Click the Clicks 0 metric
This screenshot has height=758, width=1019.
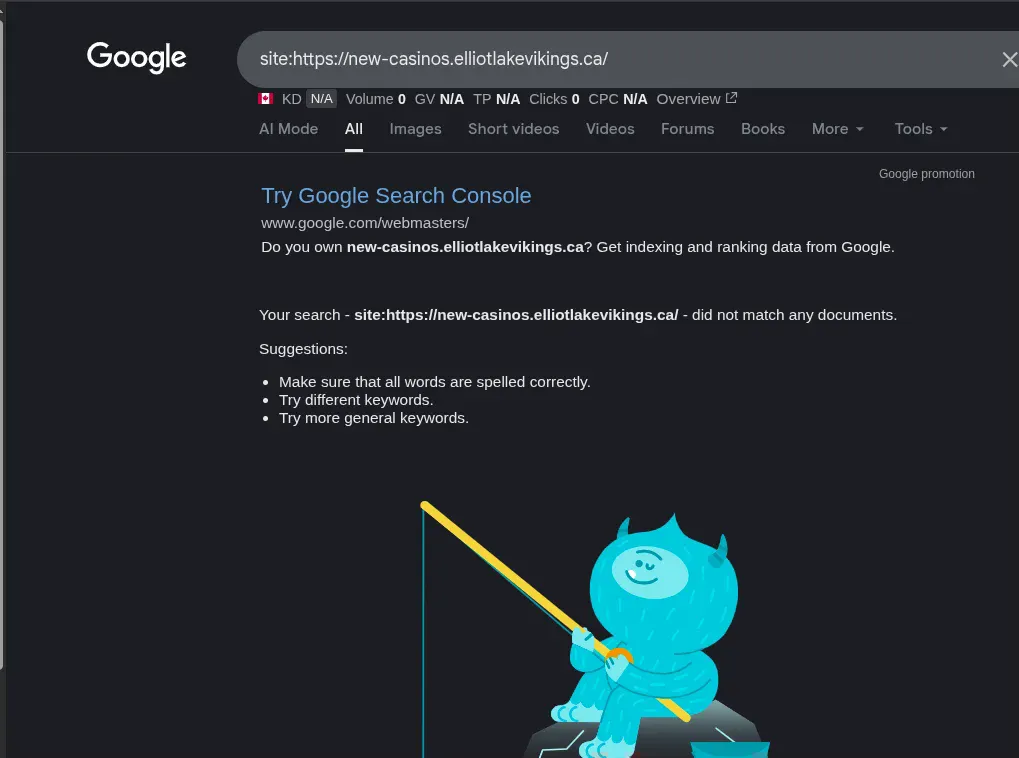[x=554, y=99]
